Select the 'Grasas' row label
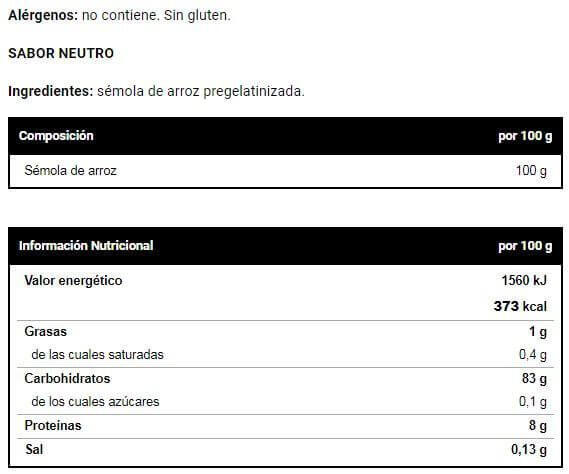This screenshot has width=569, height=474. [x=45, y=332]
